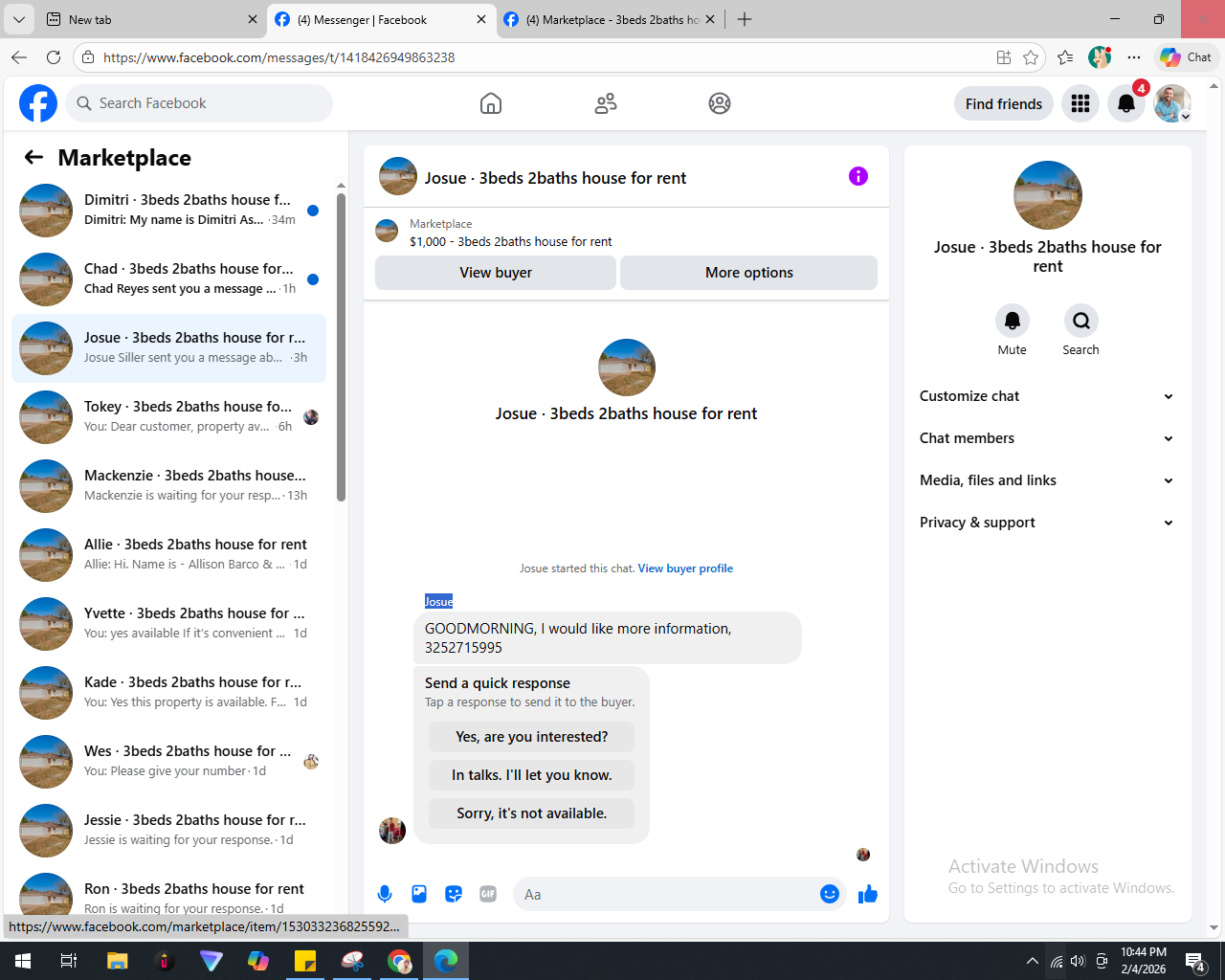The image size is (1225, 980).
Task: Open Edge settings and more menu
Action: (1134, 57)
